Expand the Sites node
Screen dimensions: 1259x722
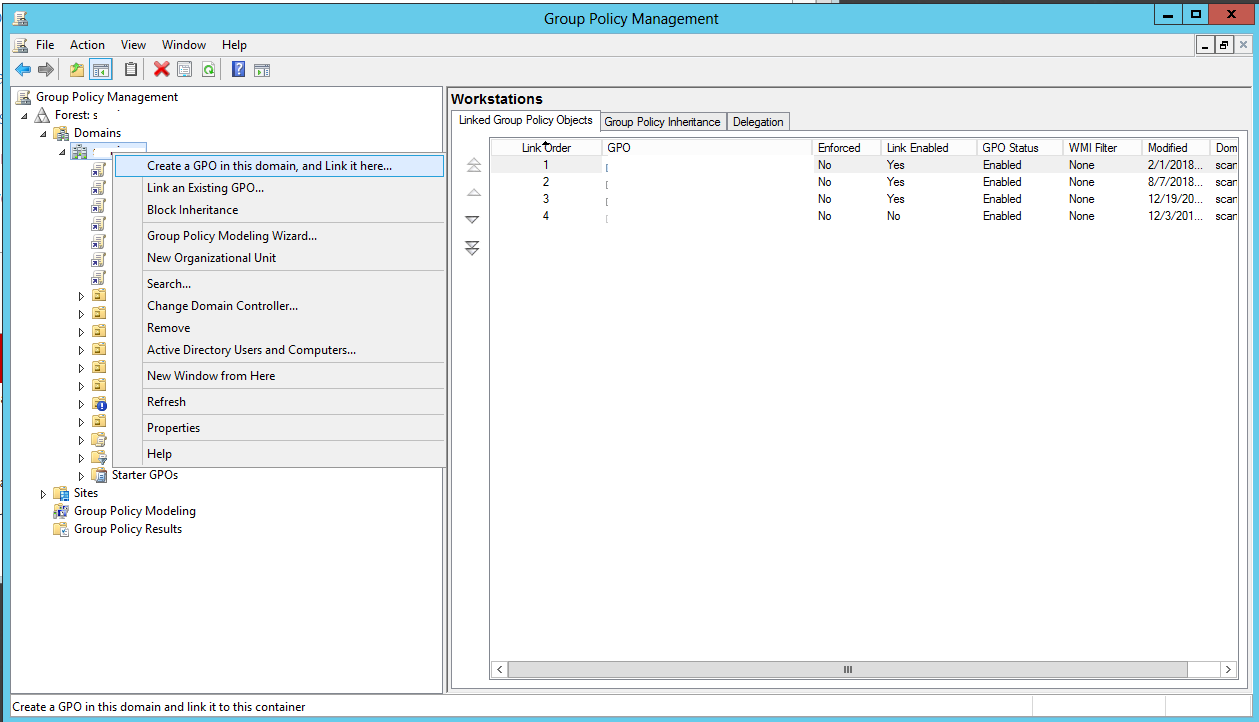click(43, 493)
